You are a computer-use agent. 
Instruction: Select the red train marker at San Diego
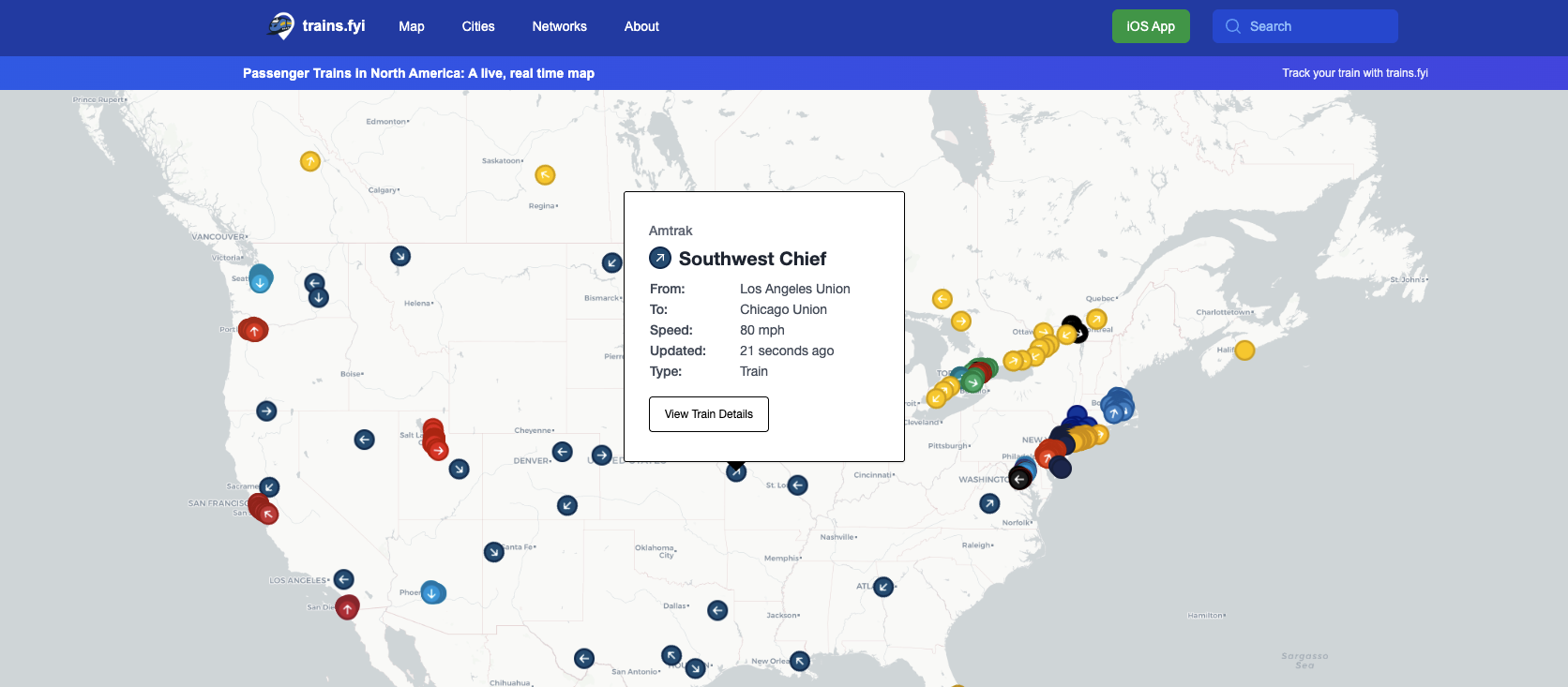pos(347,607)
